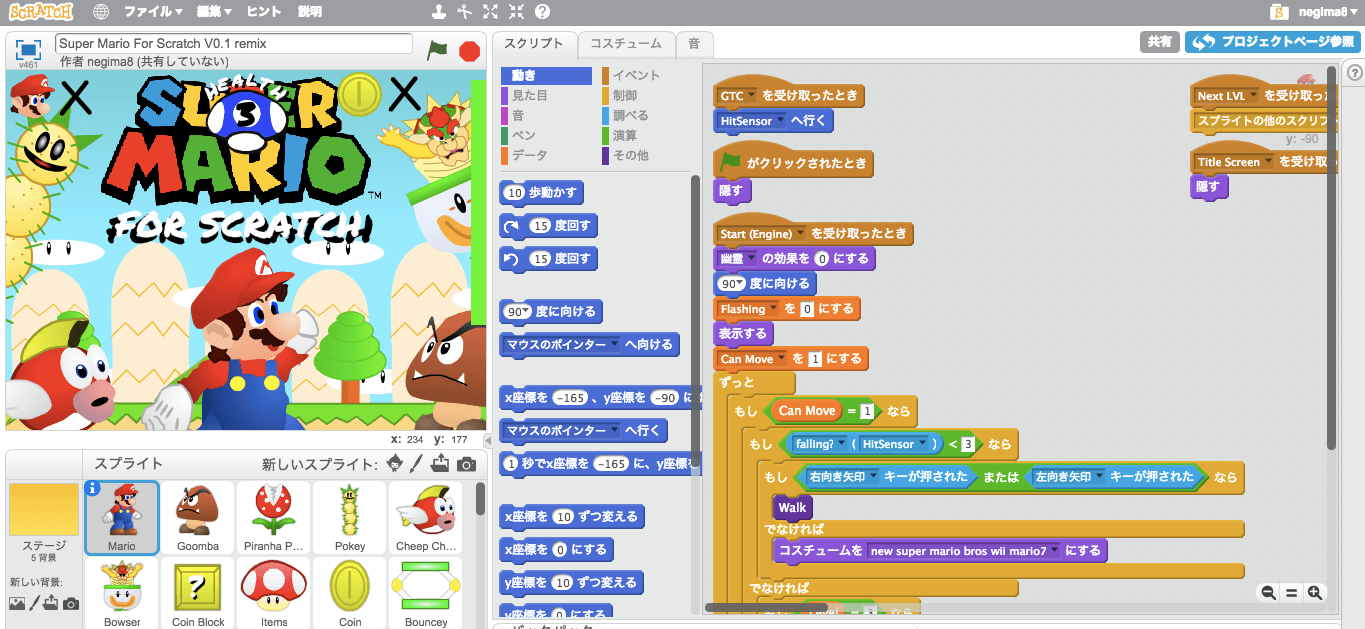Screen dimensions: 1365x629
Task: Take a new sprite photo with the camera
Action: pyautogui.click(x=465, y=464)
